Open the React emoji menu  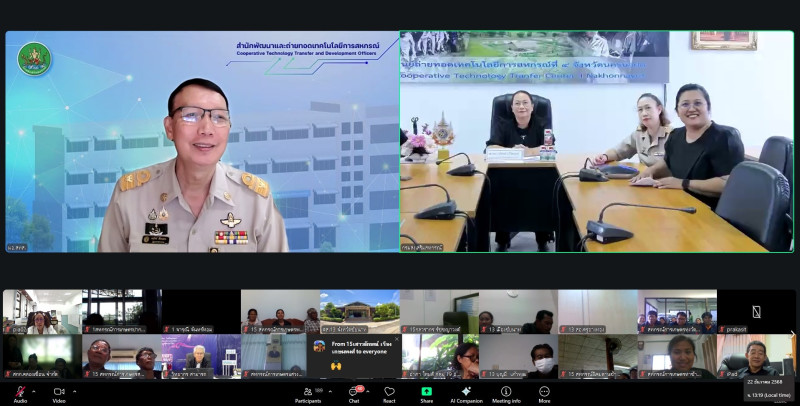coord(389,392)
